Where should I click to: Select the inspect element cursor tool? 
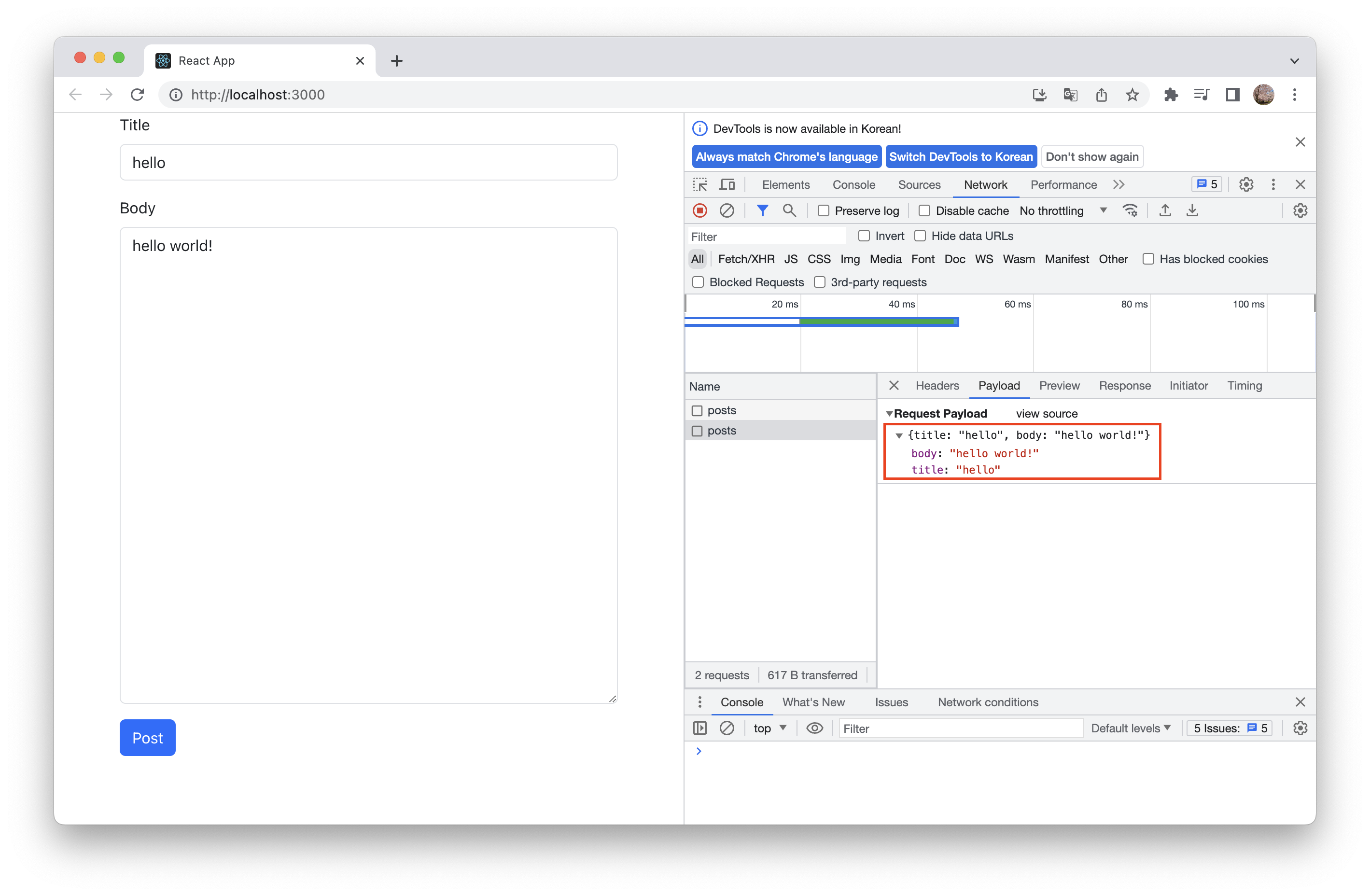click(699, 184)
